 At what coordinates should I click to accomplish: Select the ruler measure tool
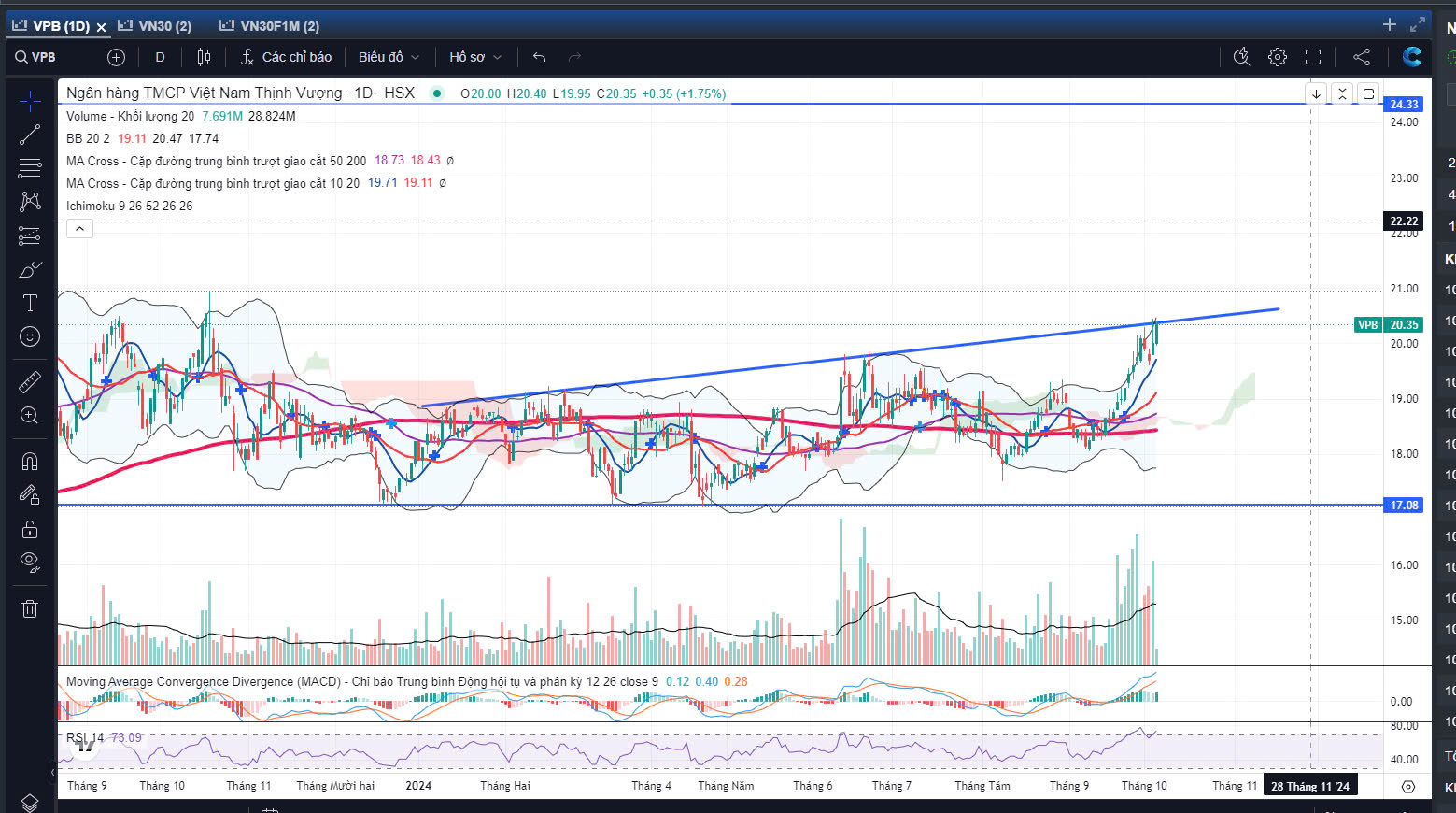click(30, 381)
